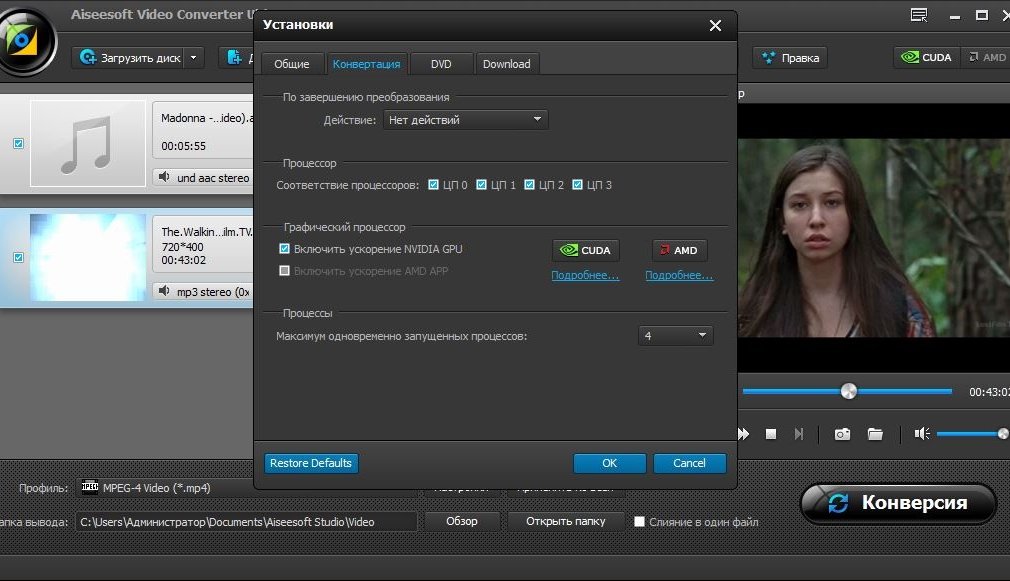Click the 00:05:55 duration text

tap(184, 146)
